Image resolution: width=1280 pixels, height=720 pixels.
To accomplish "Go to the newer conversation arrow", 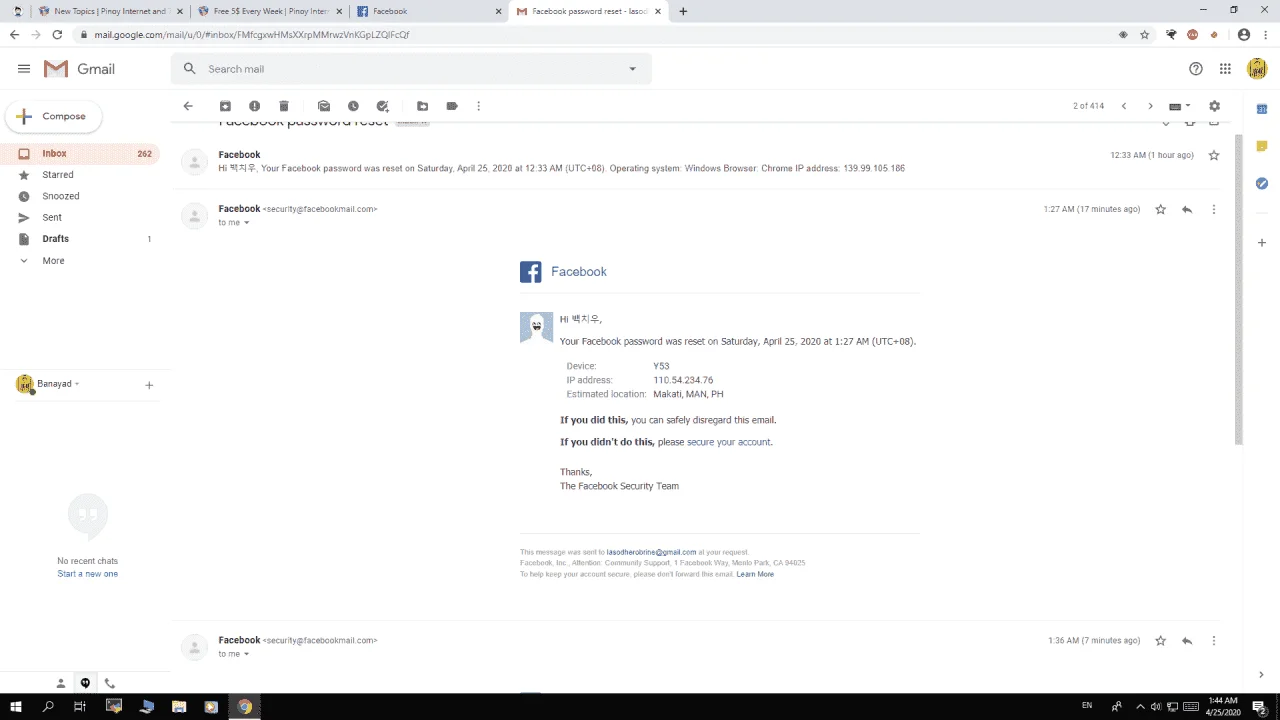I will click(x=1124, y=106).
